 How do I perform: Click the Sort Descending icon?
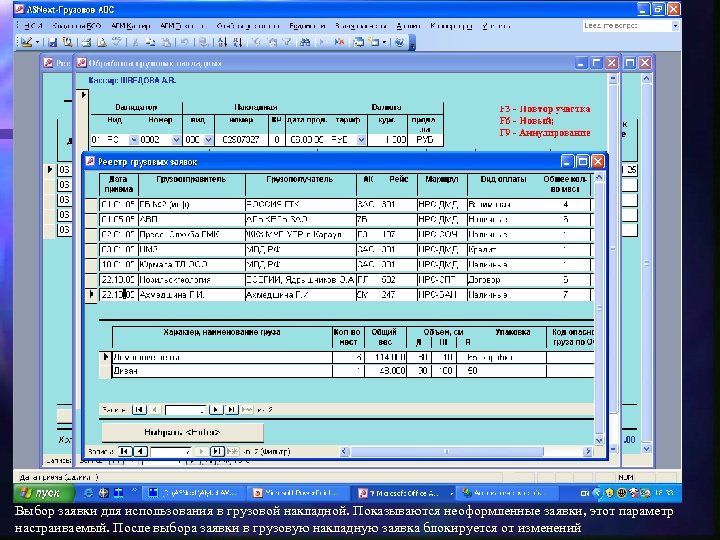click(x=237, y=42)
